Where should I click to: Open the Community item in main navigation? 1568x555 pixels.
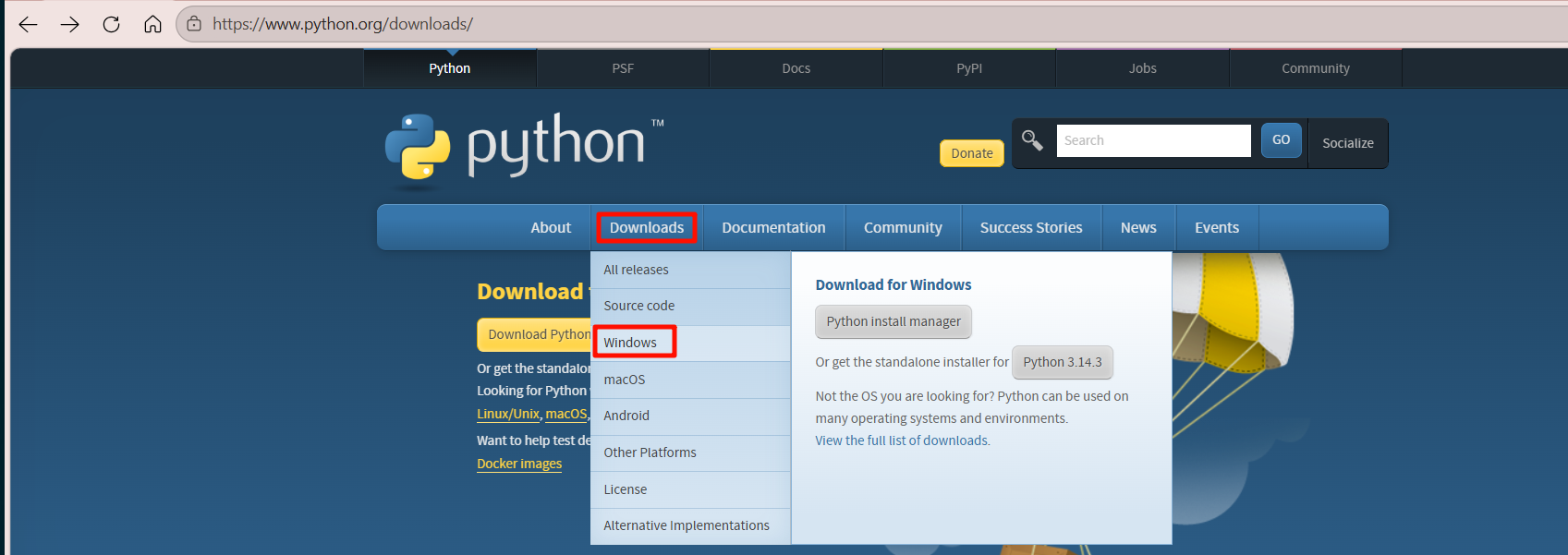point(903,227)
